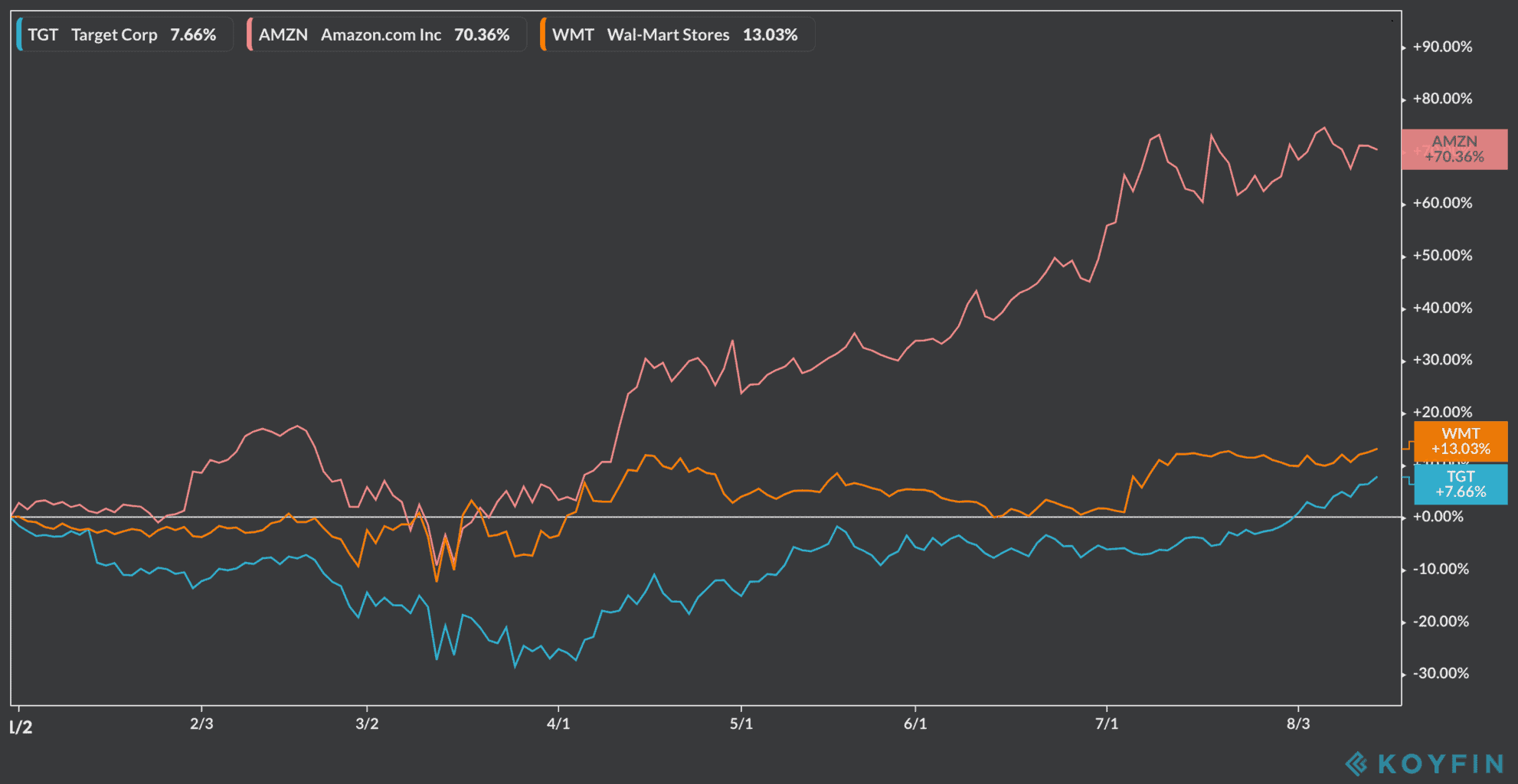Click the +60.00% y-axis label
The image size is (1518, 784).
(1442, 203)
